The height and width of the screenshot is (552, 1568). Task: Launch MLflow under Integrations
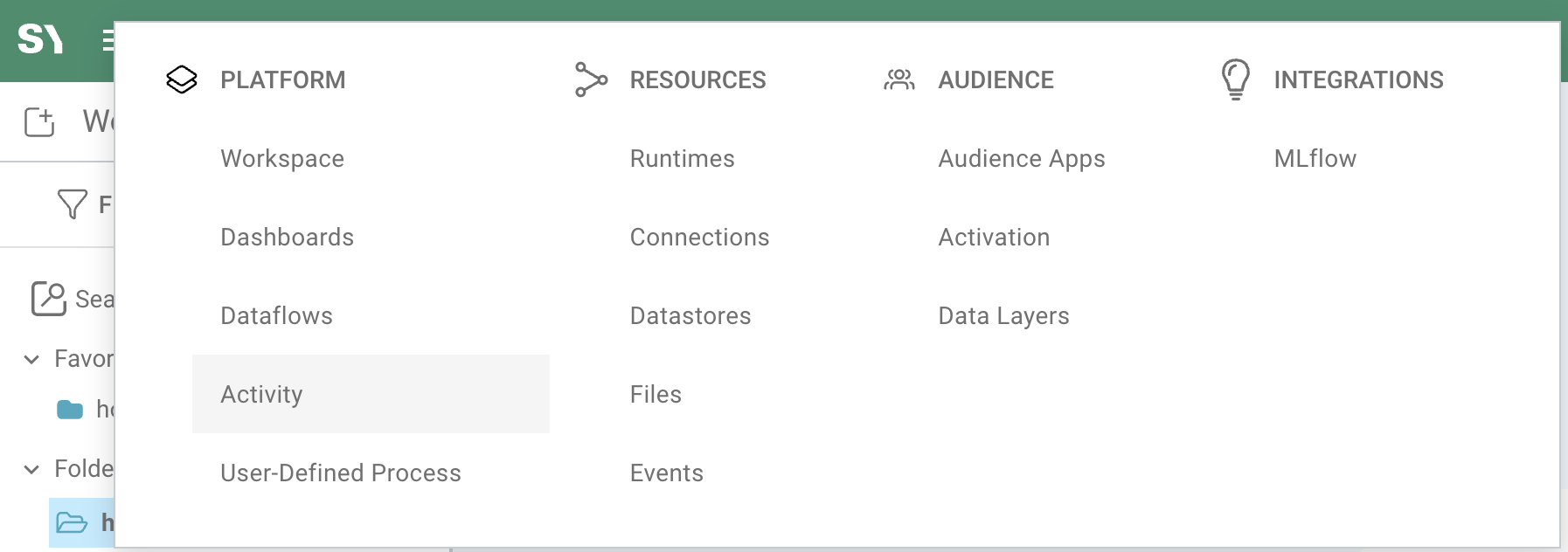[1315, 158]
